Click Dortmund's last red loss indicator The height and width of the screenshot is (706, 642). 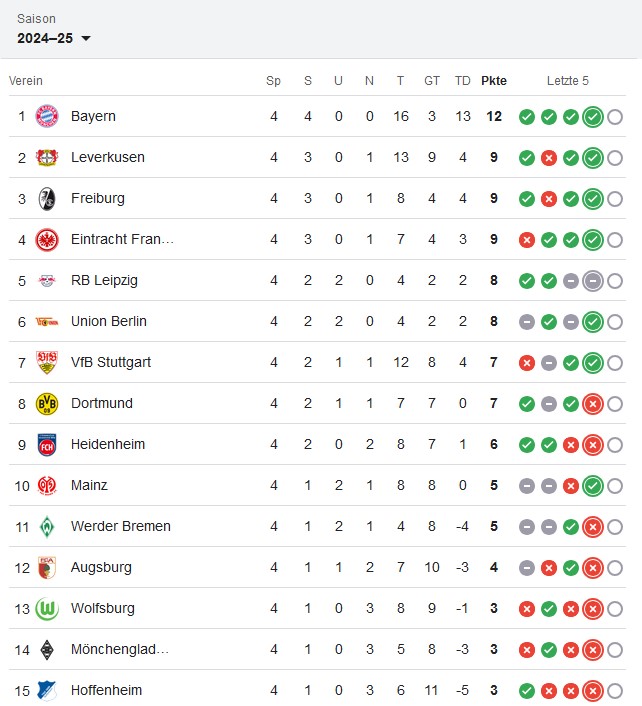592,404
